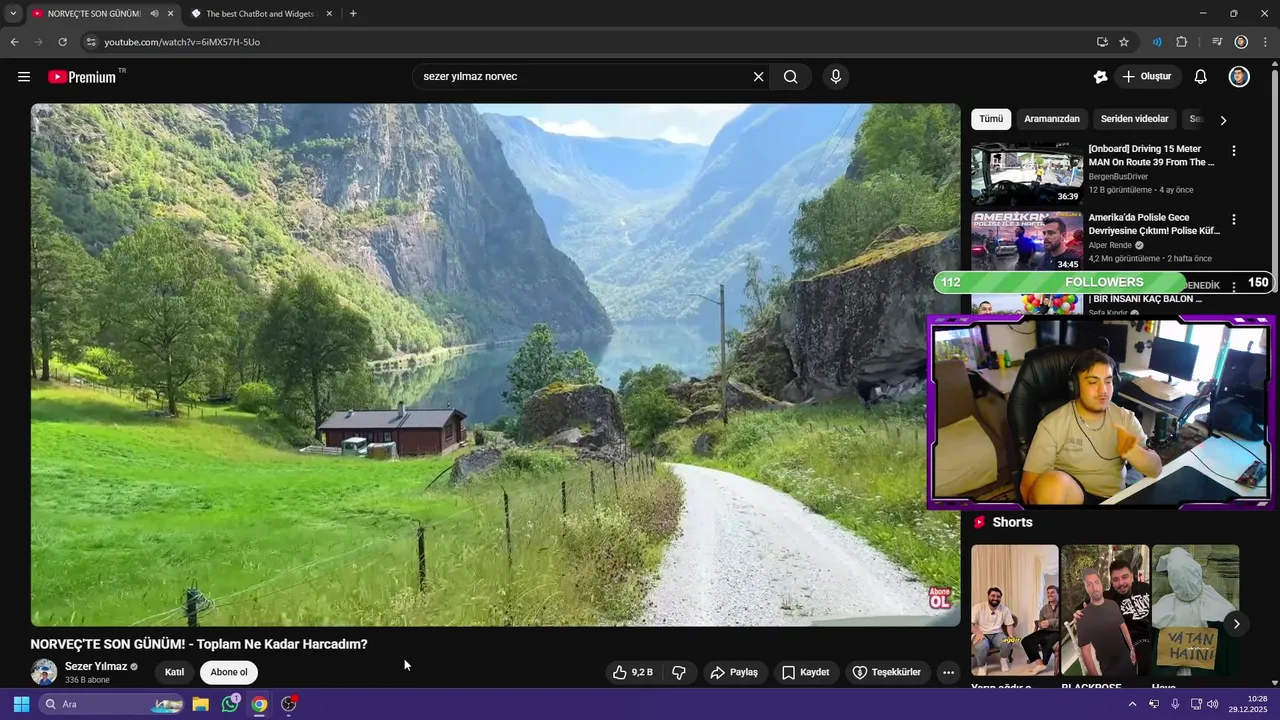Open Chrome extensions puzzle menu
The width and height of the screenshot is (1280, 720).
pyautogui.click(x=1182, y=42)
